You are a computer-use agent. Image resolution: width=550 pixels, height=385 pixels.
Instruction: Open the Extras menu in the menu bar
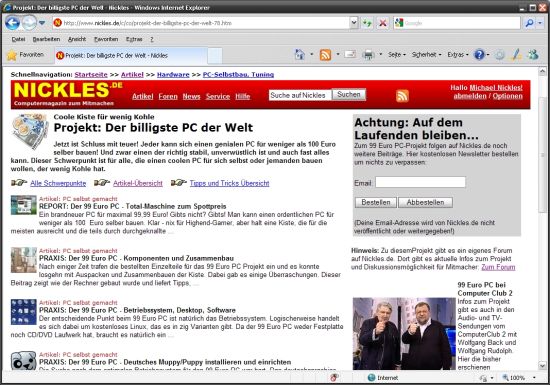(134, 39)
